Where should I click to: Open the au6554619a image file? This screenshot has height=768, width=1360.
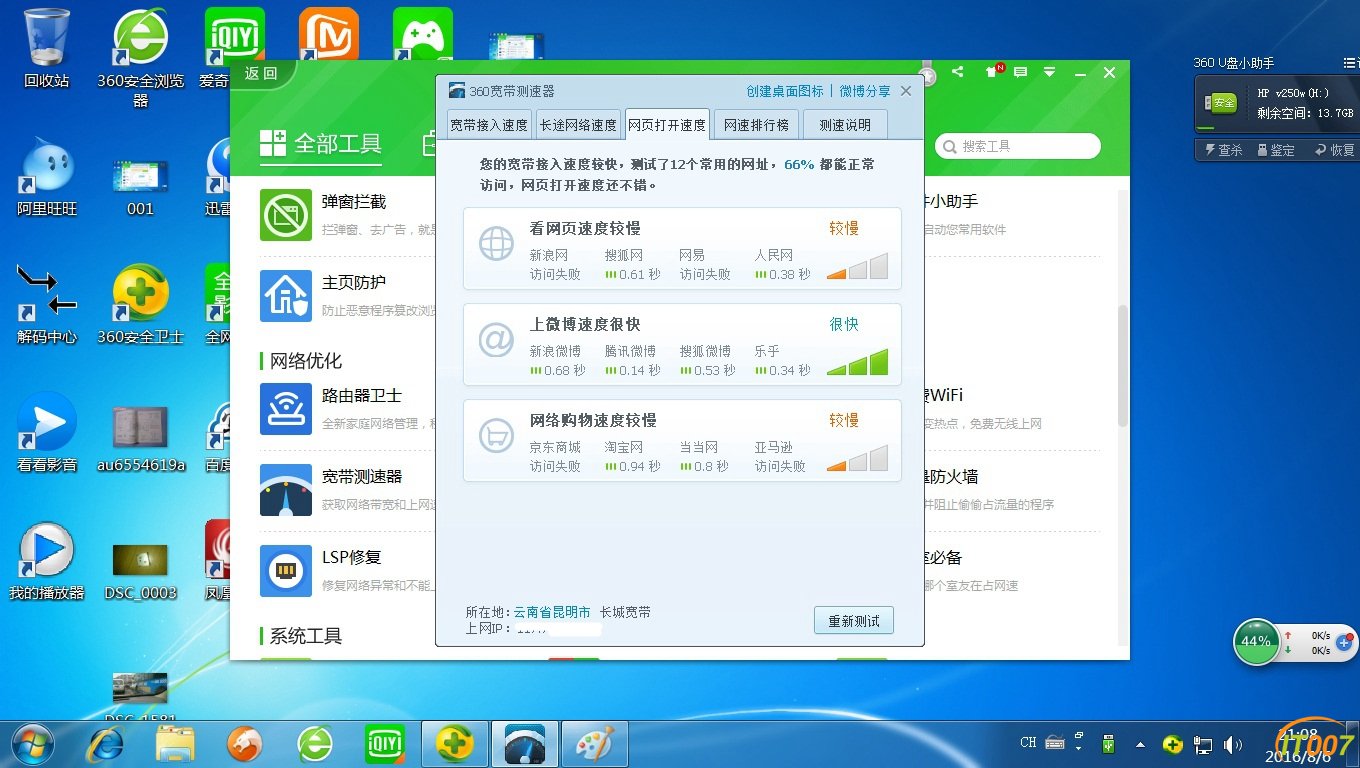pyautogui.click(x=141, y=438)
